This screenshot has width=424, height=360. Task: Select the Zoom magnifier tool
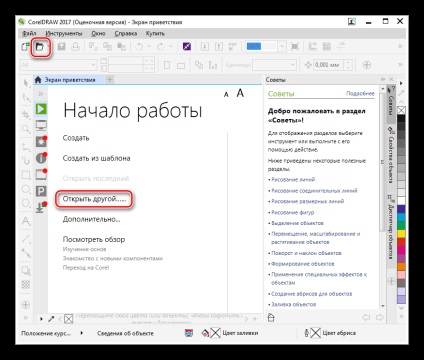coord(26,129)
